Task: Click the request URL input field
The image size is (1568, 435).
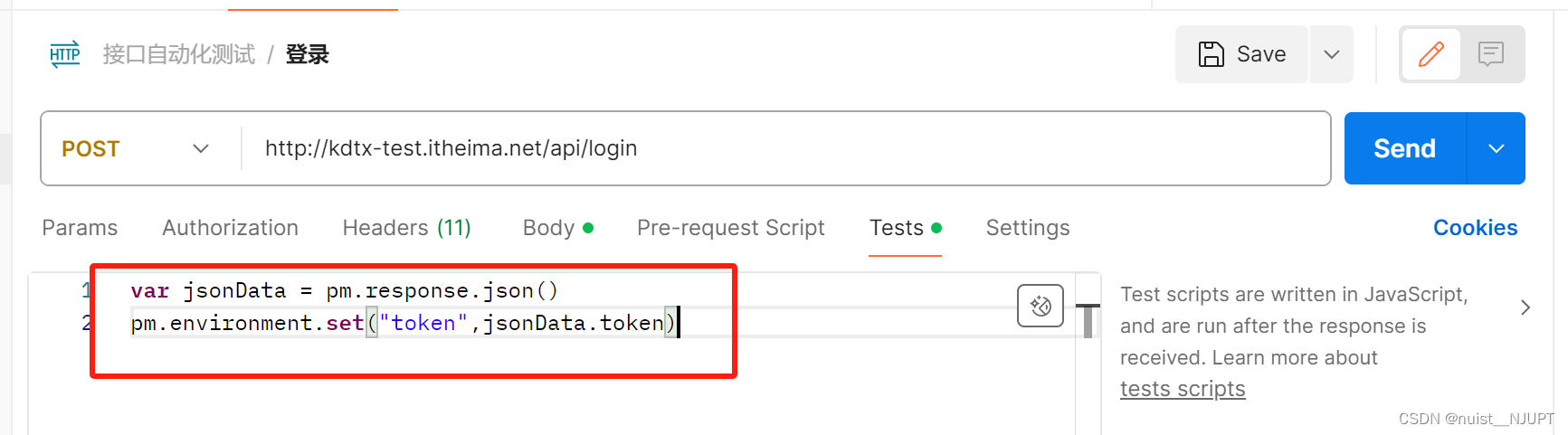Action: [787, 148]
